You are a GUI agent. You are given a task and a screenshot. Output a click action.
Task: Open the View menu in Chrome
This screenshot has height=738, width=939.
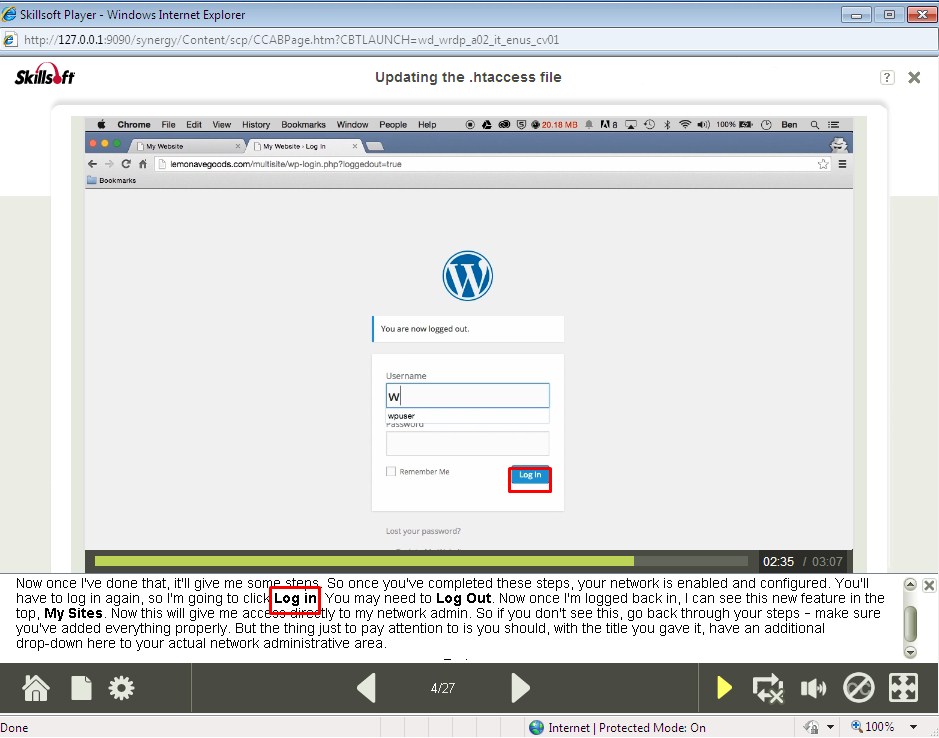coord(222,125)
